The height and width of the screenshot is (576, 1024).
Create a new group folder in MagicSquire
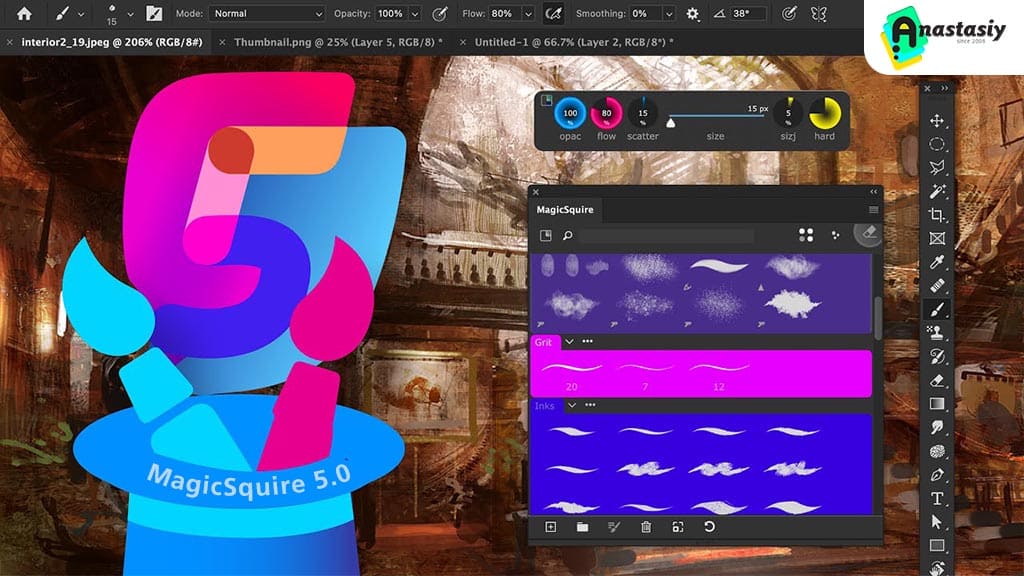click(583, 527)
